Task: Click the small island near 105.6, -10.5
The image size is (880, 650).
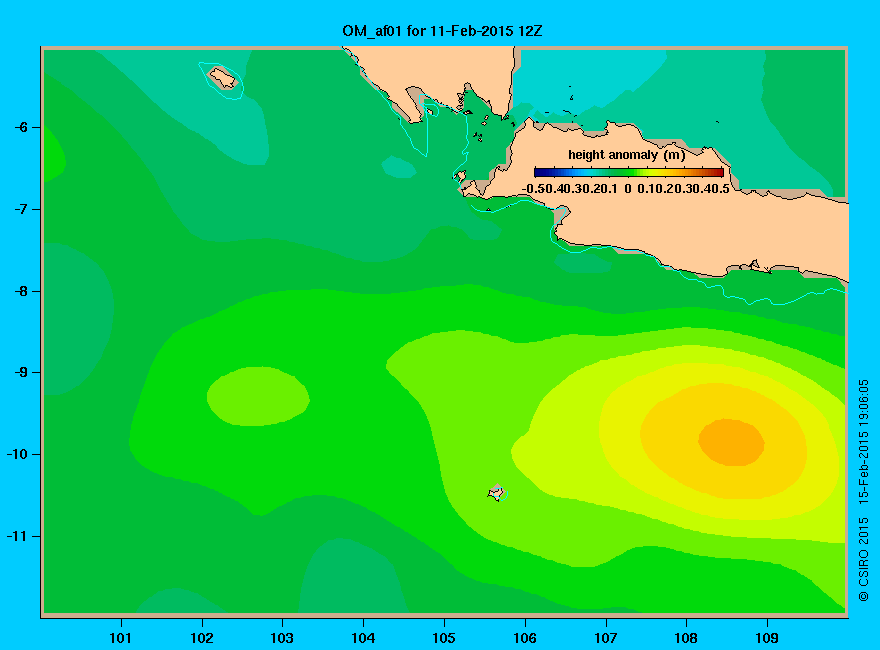Action: click(497, 493)
